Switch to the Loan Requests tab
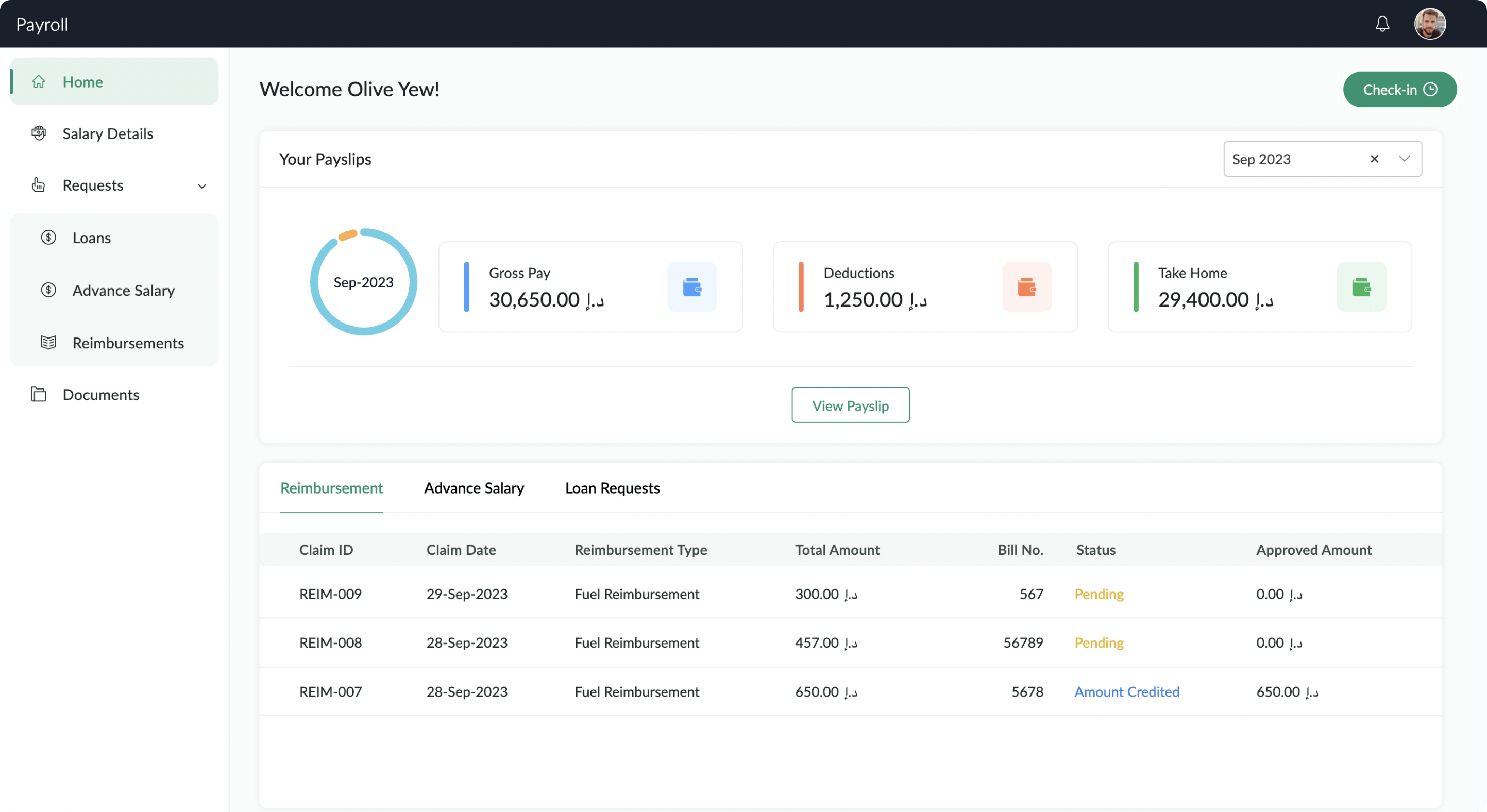Screen dimensions: 1487x812 coord(613,487)
